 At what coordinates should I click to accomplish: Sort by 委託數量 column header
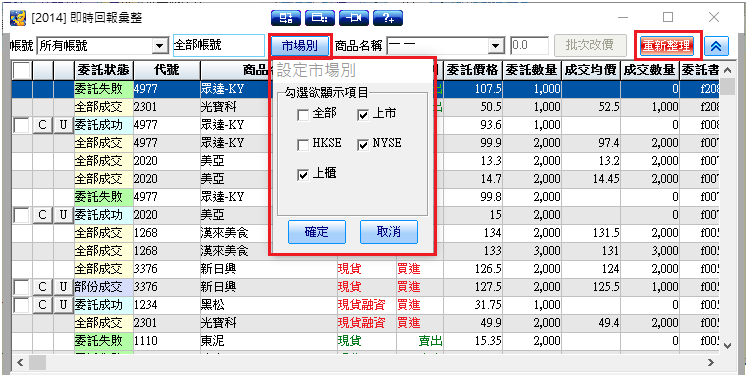(x=532, y=71)
